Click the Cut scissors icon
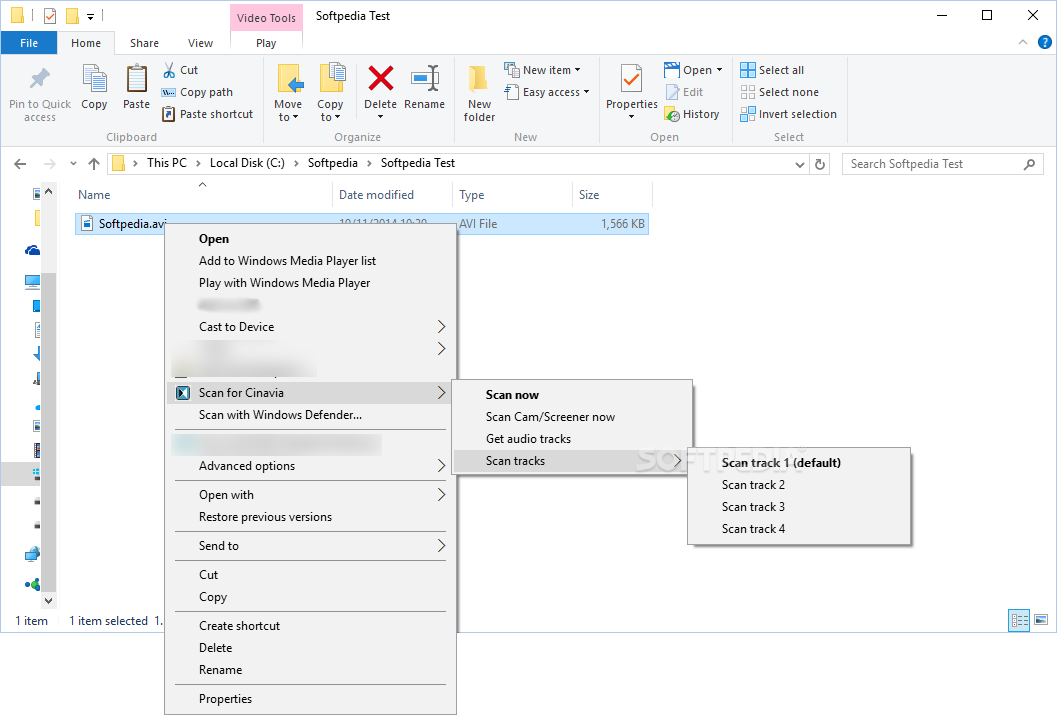 click(169, 70)
